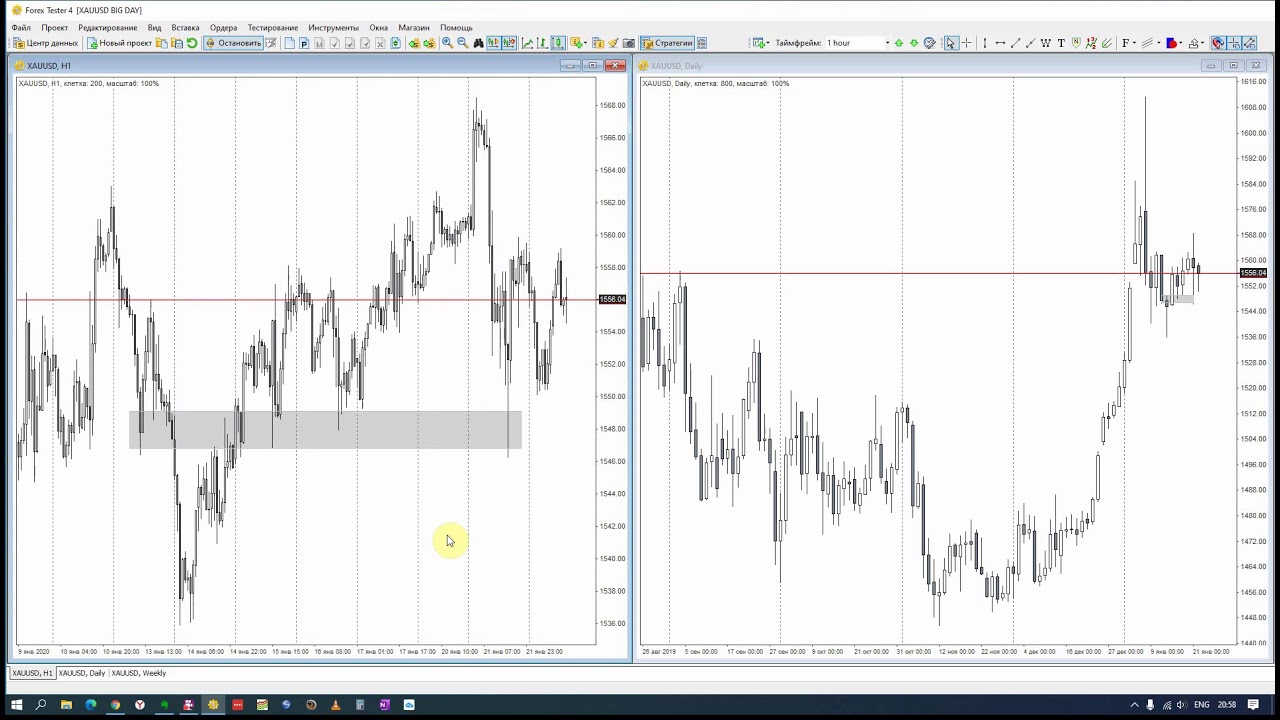This screenshot has width=1280, height=720.
Task: Select the trend line drawing tool
Action: click(x=1015, y=43)
